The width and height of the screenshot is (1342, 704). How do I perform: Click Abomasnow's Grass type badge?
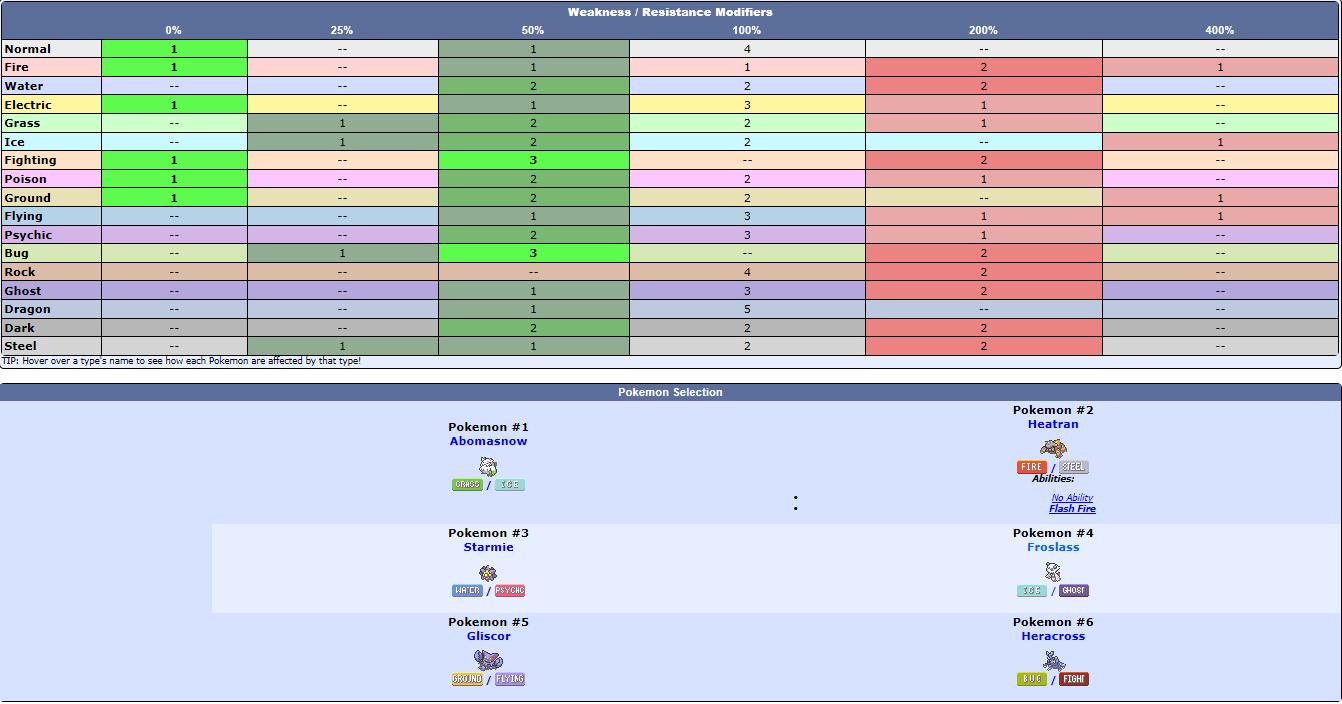pyautogui.click(x=467, y=485)
